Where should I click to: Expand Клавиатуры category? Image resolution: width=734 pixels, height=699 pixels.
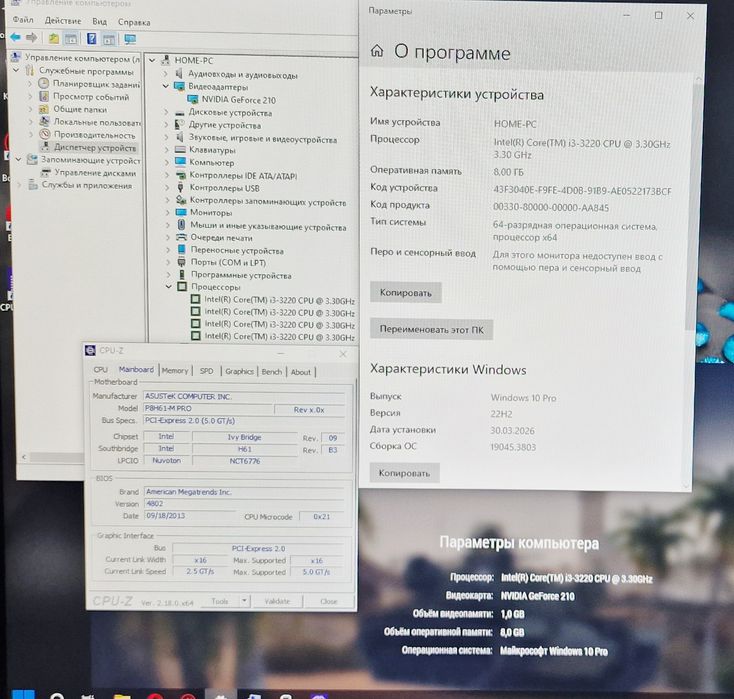167,150
